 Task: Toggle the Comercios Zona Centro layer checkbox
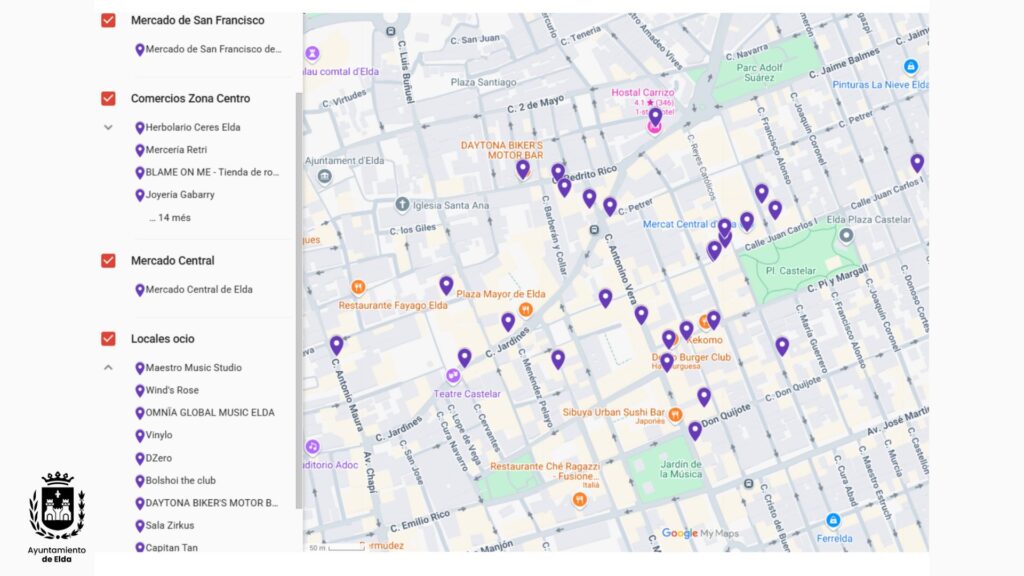click(x=108, y=98)
